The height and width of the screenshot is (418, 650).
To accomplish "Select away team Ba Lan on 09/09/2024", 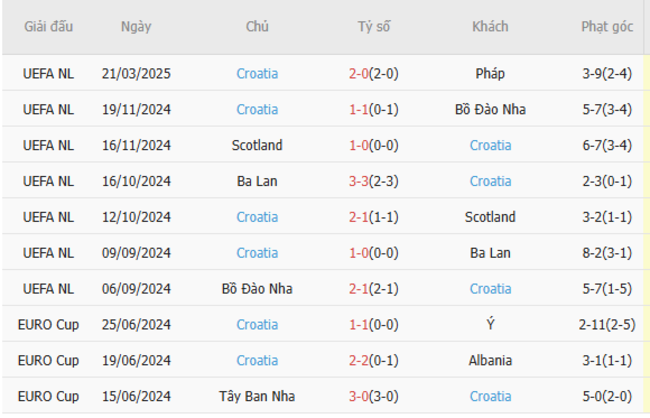I will click(490, 253).
